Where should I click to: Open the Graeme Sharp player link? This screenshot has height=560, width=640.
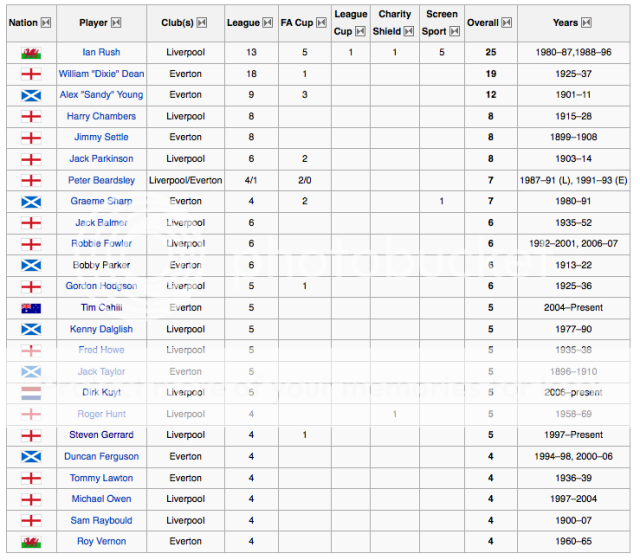(101, 201)
